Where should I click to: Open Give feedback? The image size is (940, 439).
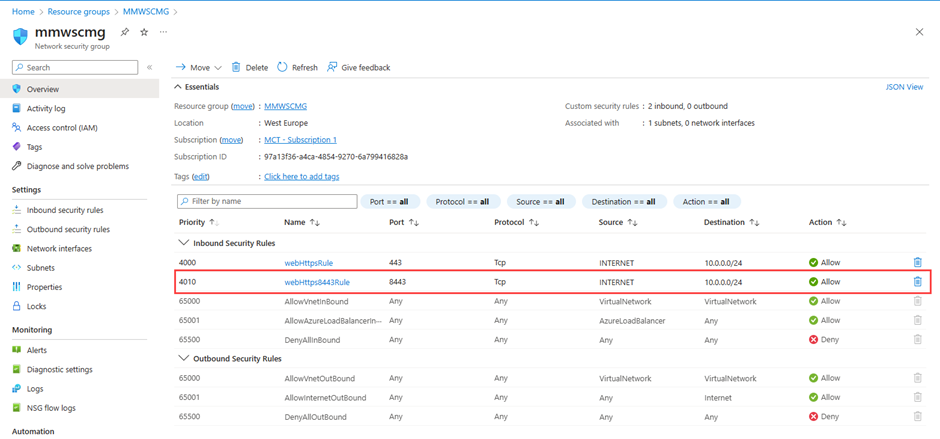coord(358,68)
